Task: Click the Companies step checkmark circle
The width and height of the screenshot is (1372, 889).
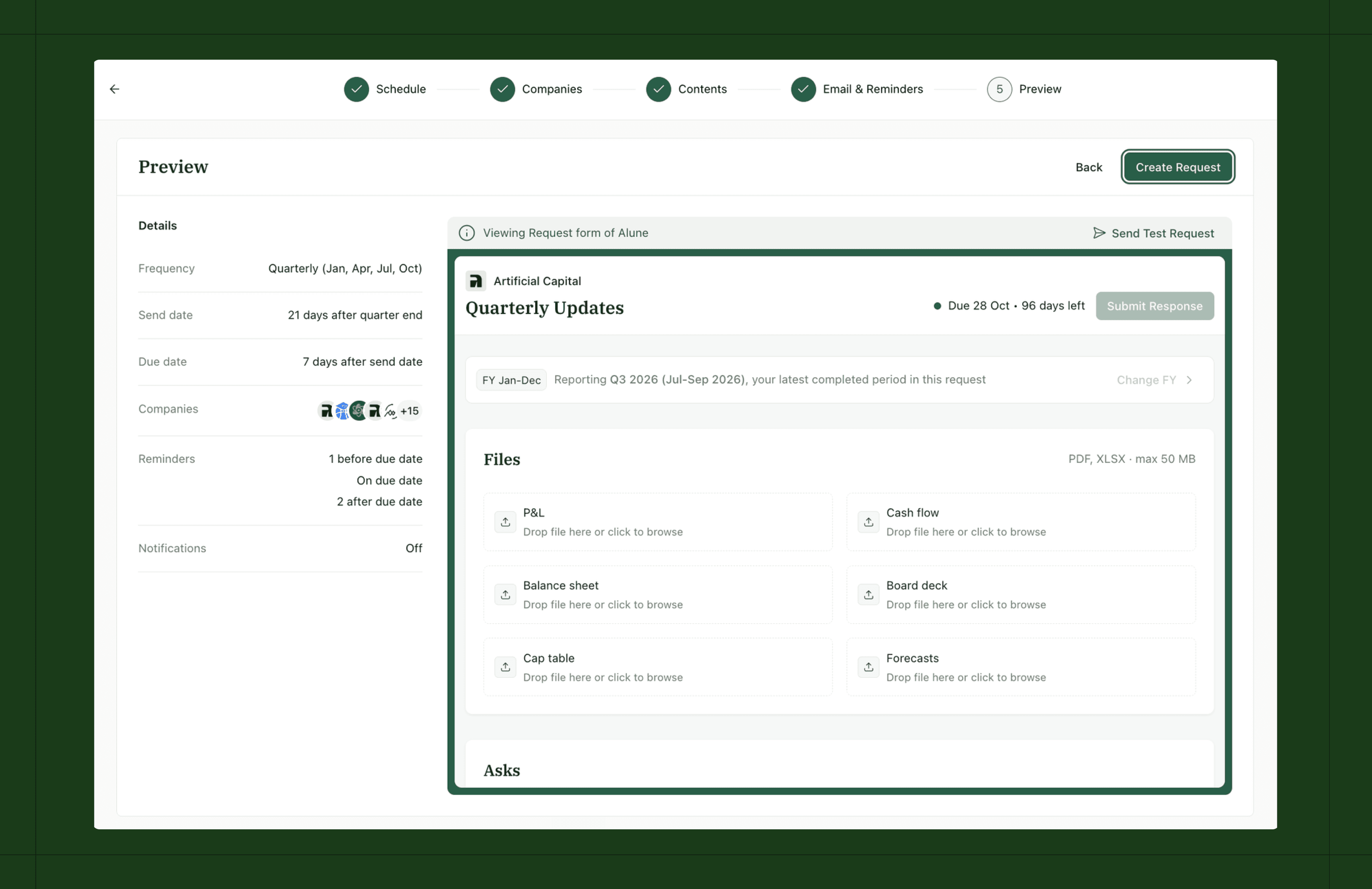Action: click(x=502, y=90)
